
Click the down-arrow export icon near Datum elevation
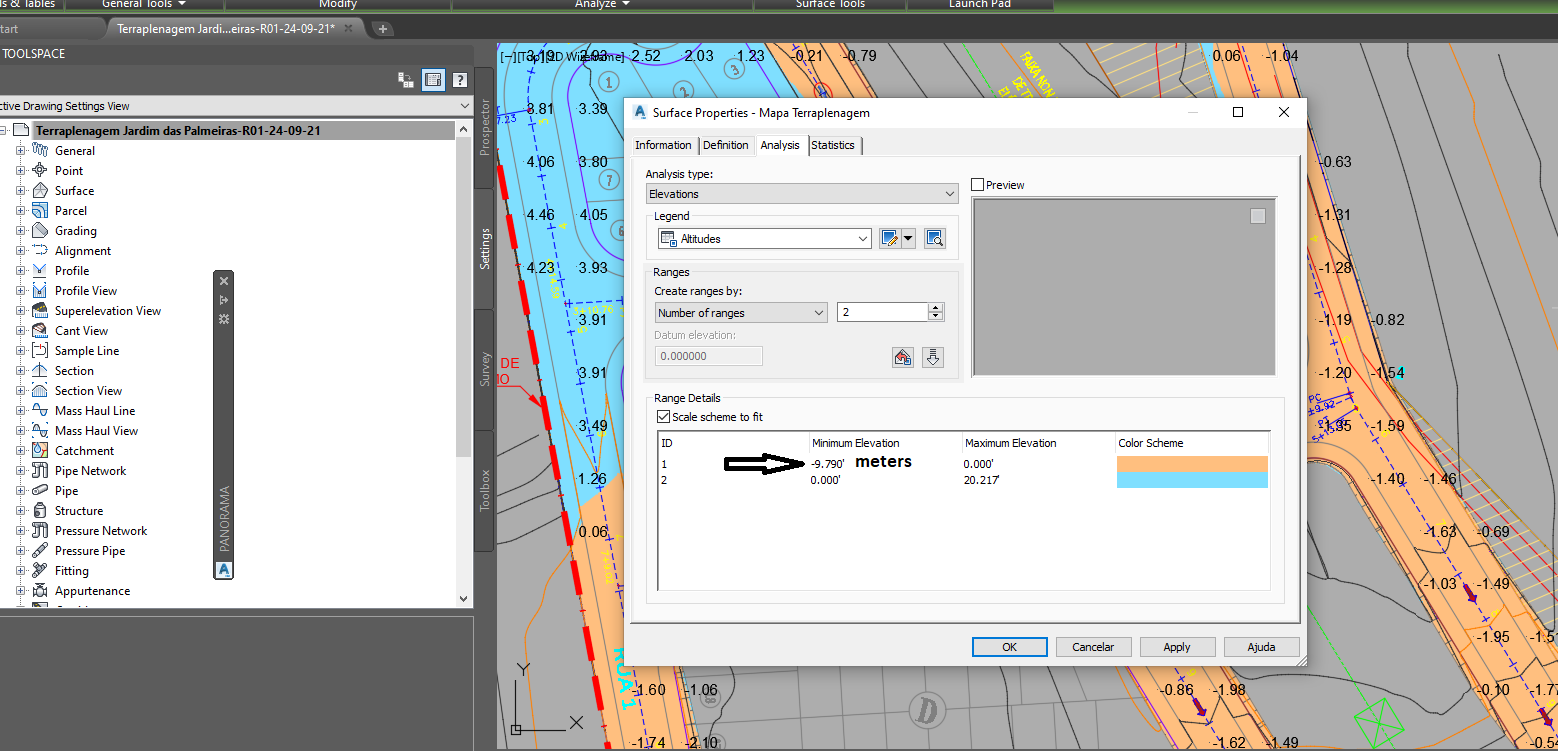coord(933,357)
